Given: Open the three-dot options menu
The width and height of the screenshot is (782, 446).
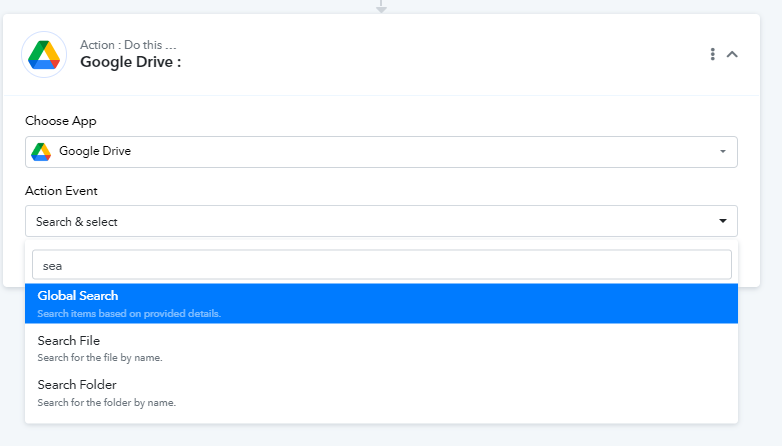Looking at the screenshot, I should pos(713,54).
